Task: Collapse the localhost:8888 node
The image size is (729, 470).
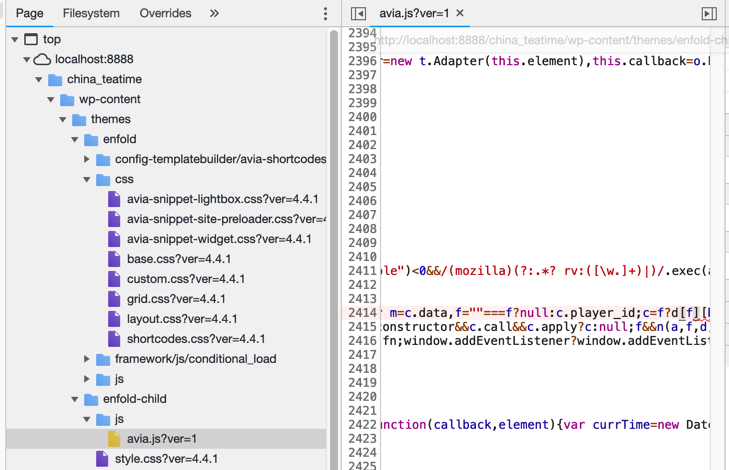Action: click(x=27, y=60)
